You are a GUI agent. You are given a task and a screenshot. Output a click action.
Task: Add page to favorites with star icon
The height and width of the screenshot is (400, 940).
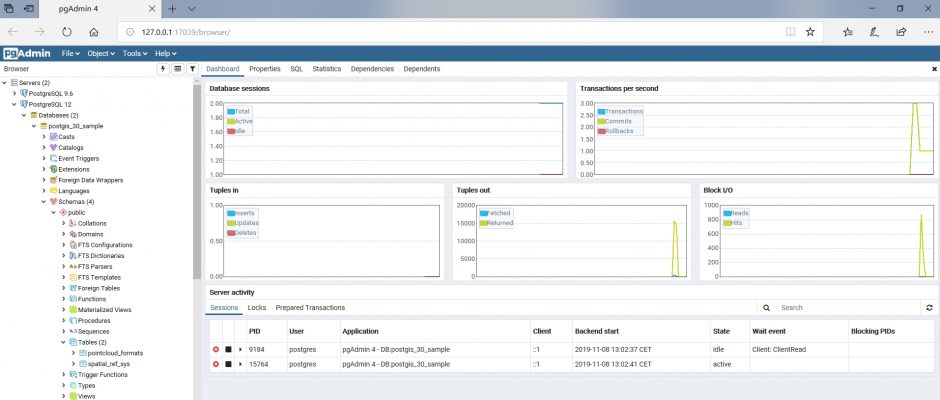(810, 31)
